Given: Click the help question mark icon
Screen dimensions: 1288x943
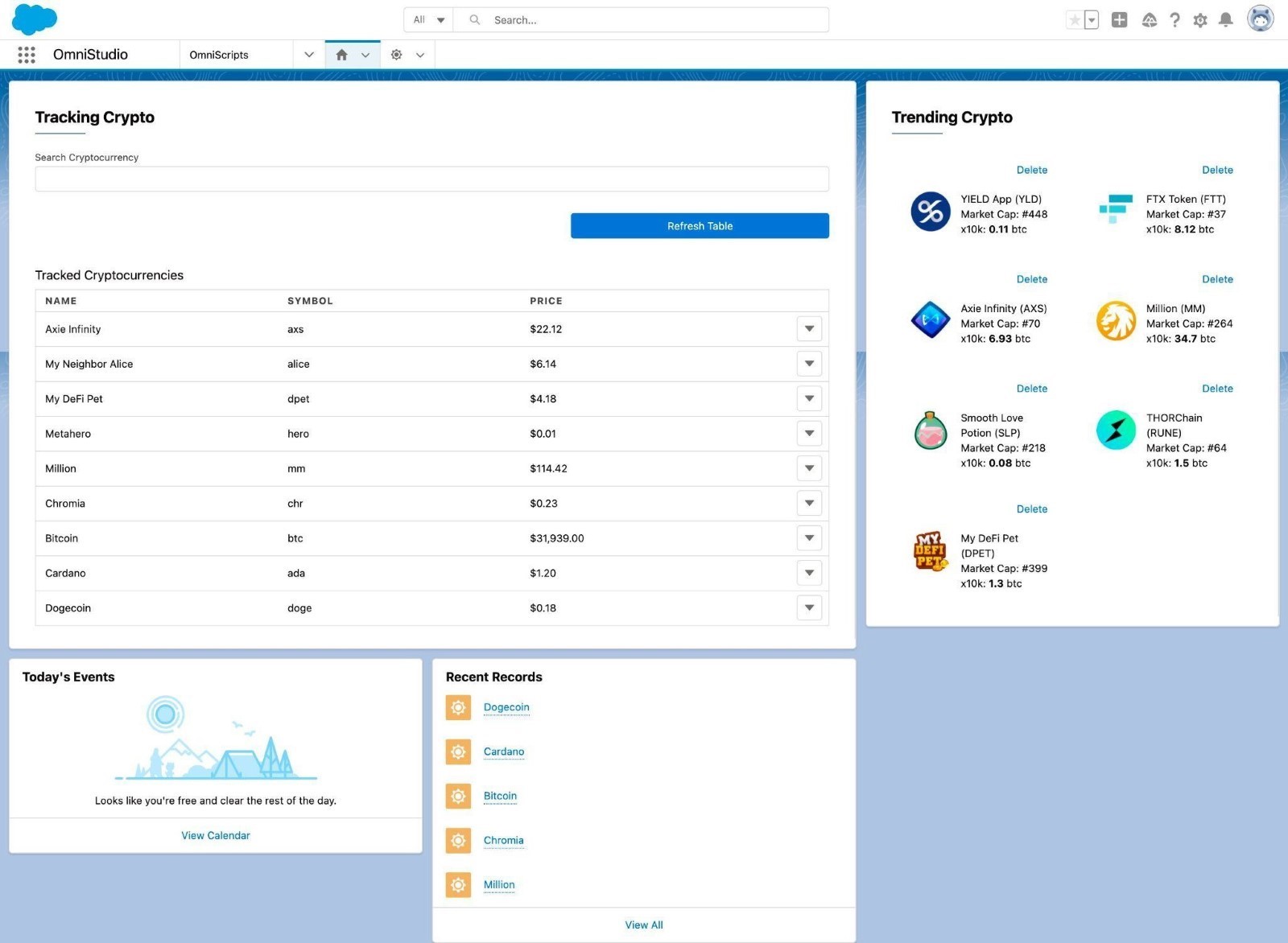Looking at the screenshot, I should [x=1174, y=19].
